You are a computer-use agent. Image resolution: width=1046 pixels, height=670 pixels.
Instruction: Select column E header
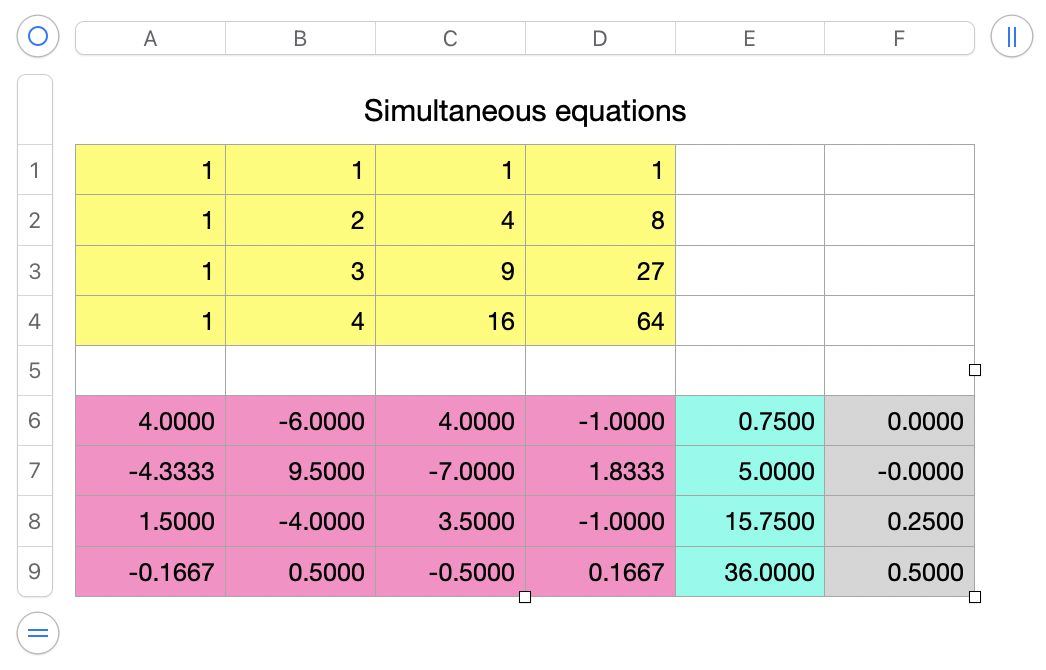750,38
